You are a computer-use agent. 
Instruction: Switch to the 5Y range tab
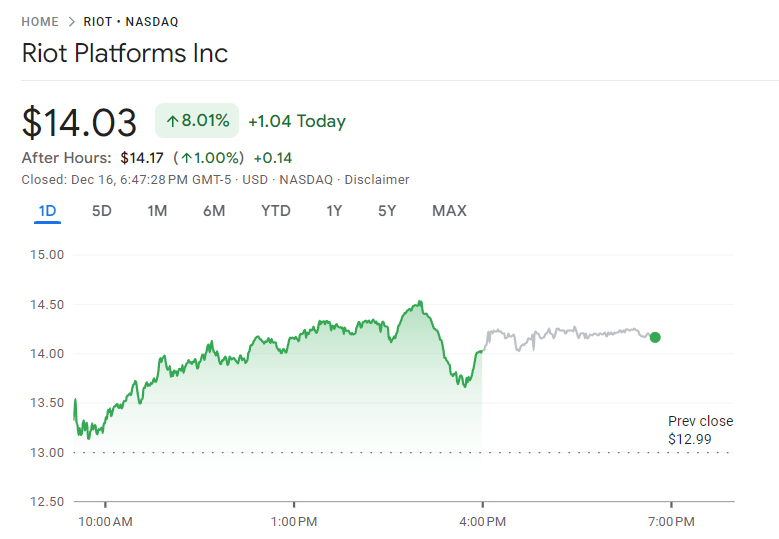387,211
